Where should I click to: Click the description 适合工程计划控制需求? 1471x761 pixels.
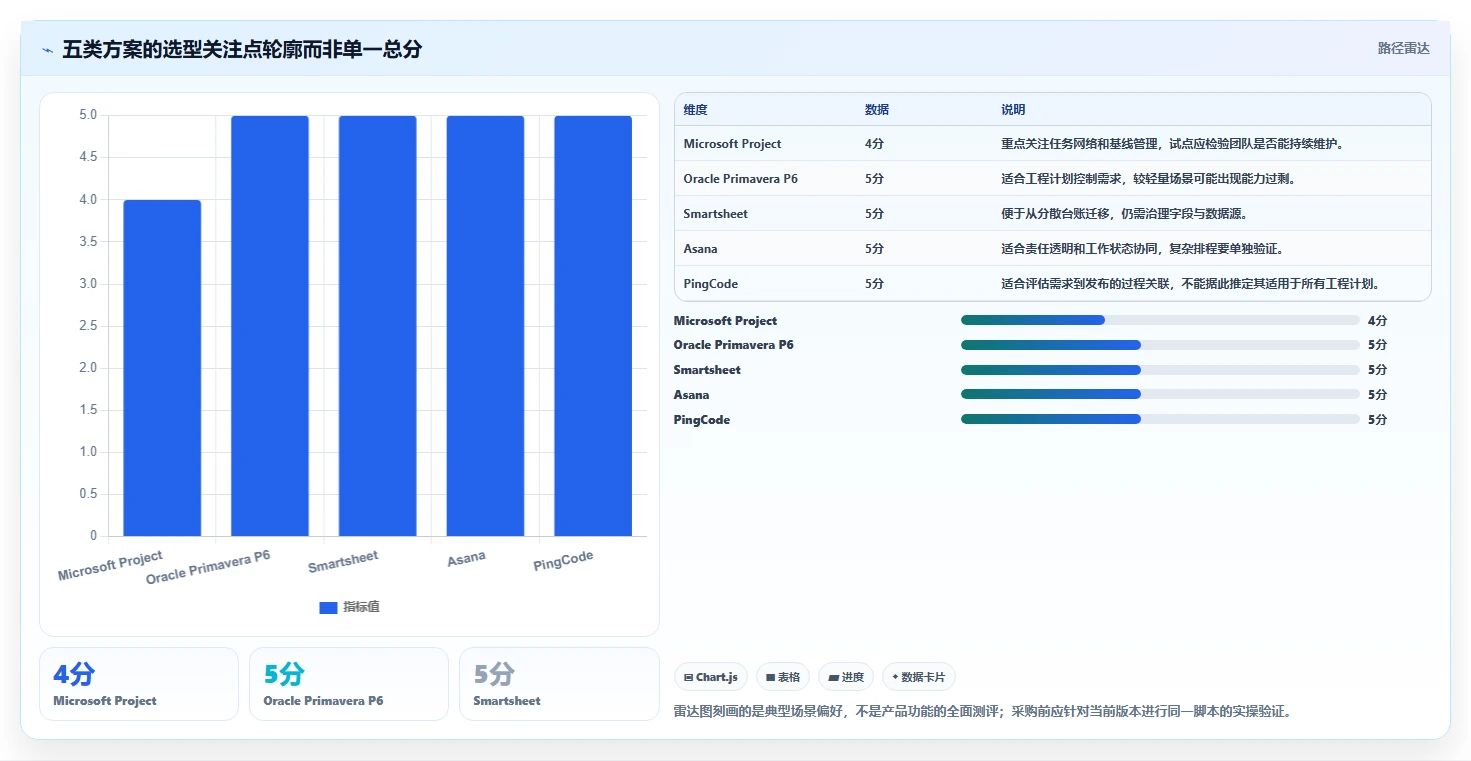click(1061, 179)
